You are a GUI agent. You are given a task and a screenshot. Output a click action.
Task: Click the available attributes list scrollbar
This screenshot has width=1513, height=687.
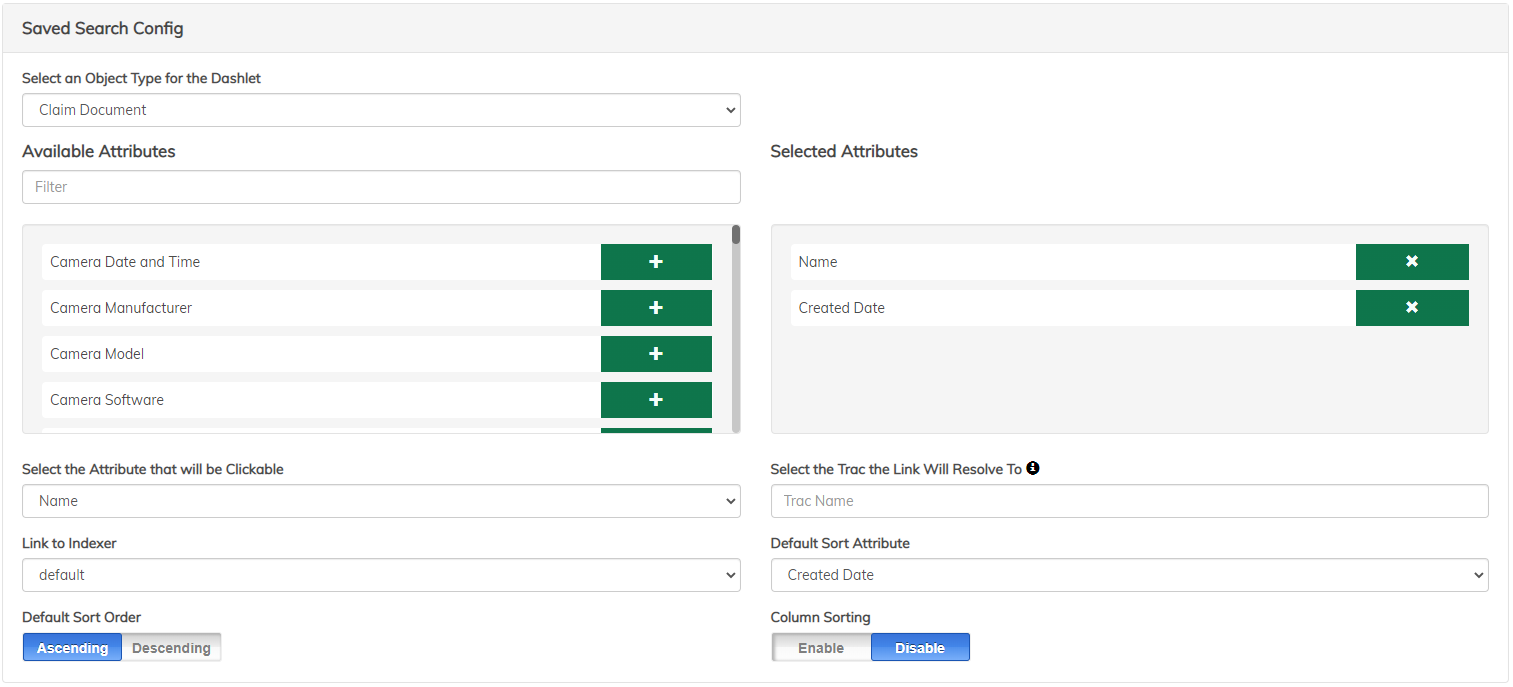[x=736, y=330]
